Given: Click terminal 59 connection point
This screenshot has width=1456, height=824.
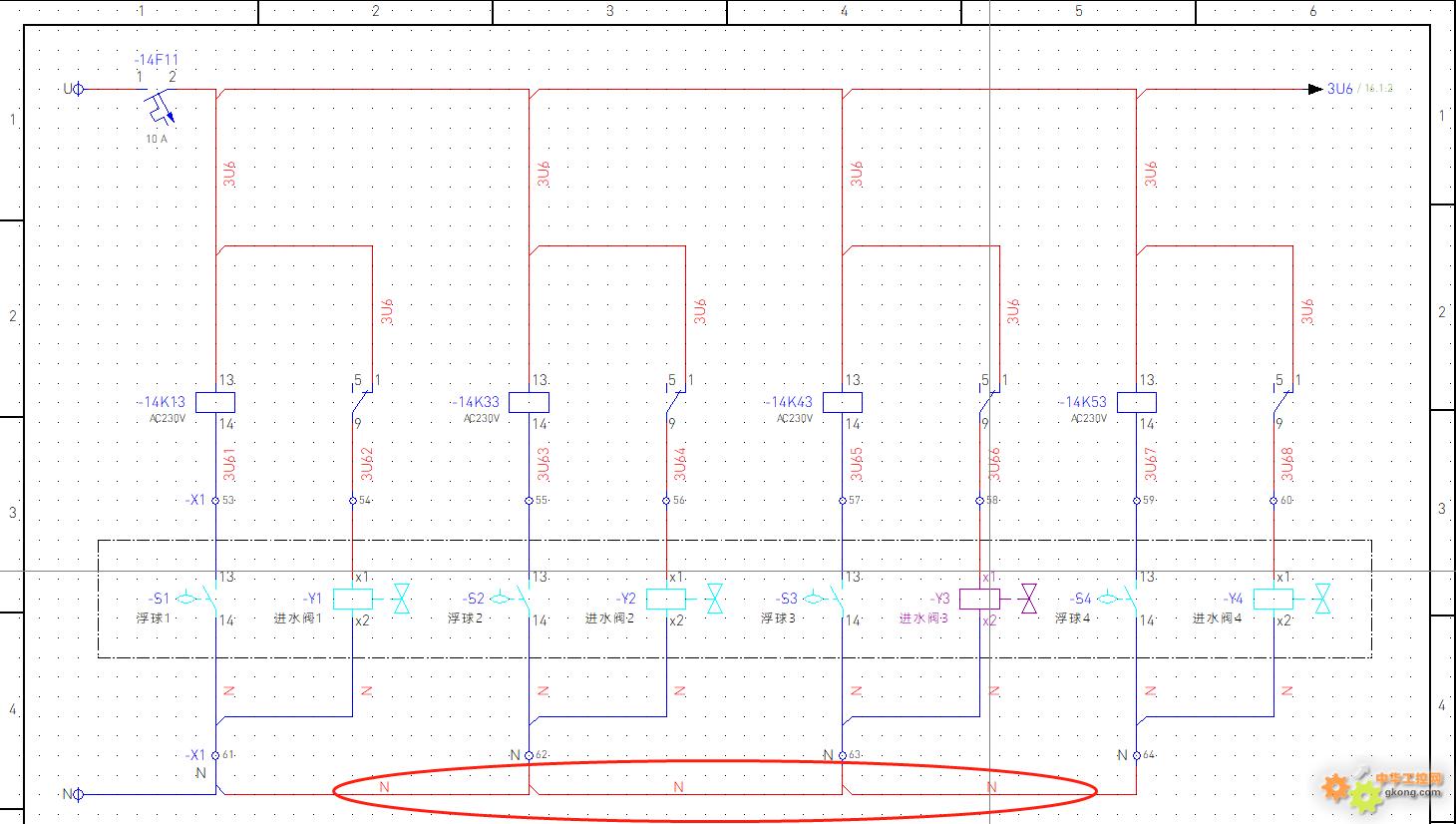Looking at the screenshot, I should [1136, 501].
